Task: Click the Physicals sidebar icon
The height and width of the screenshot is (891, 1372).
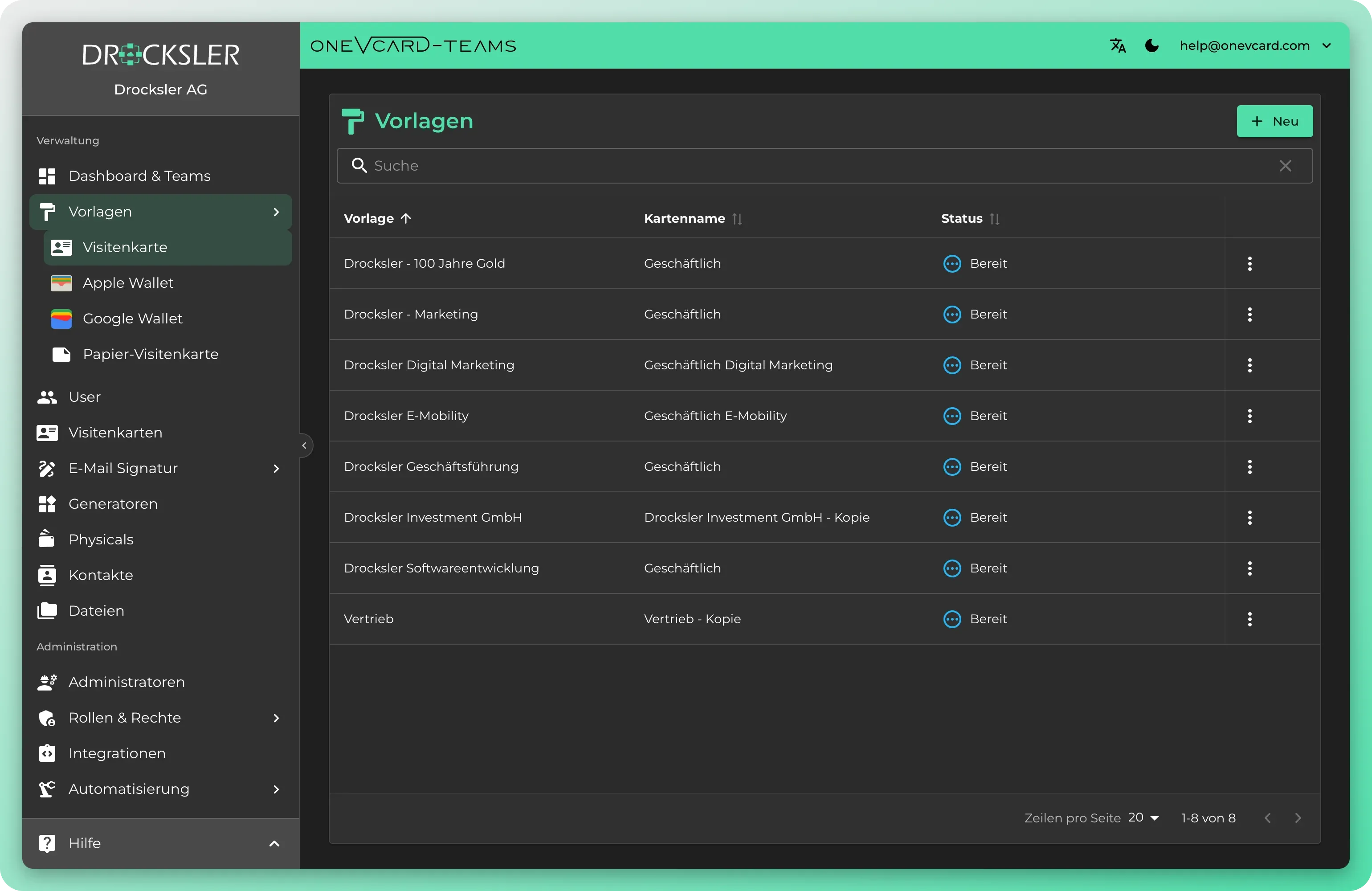Action: [47, 539]
